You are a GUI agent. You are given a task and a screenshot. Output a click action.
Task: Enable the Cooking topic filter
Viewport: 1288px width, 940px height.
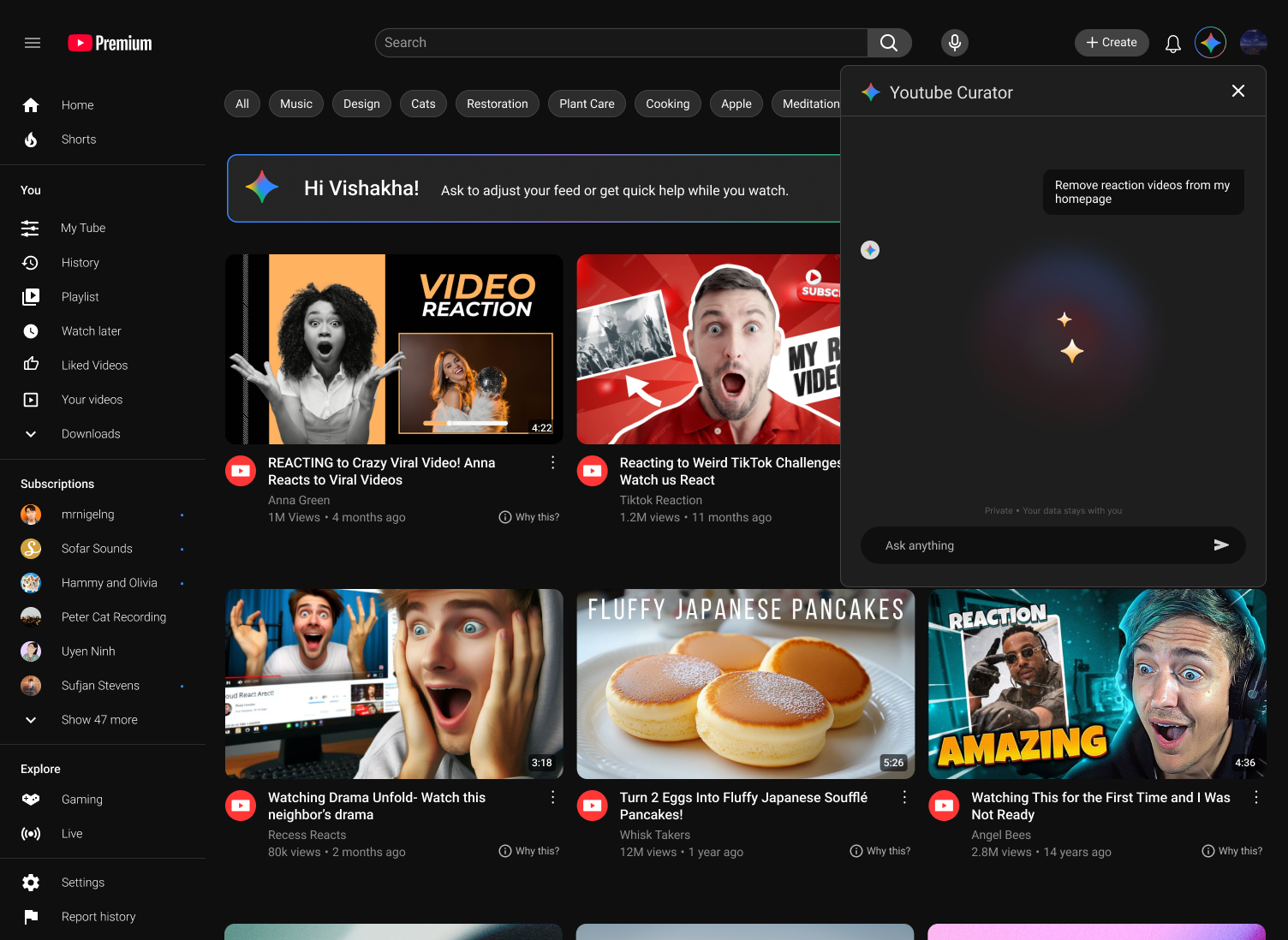667,104
